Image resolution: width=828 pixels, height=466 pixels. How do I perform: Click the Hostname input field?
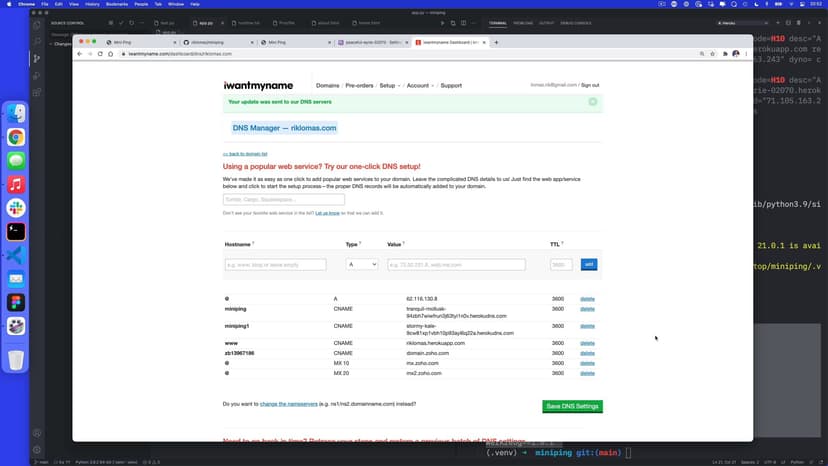tap(276, 264)
